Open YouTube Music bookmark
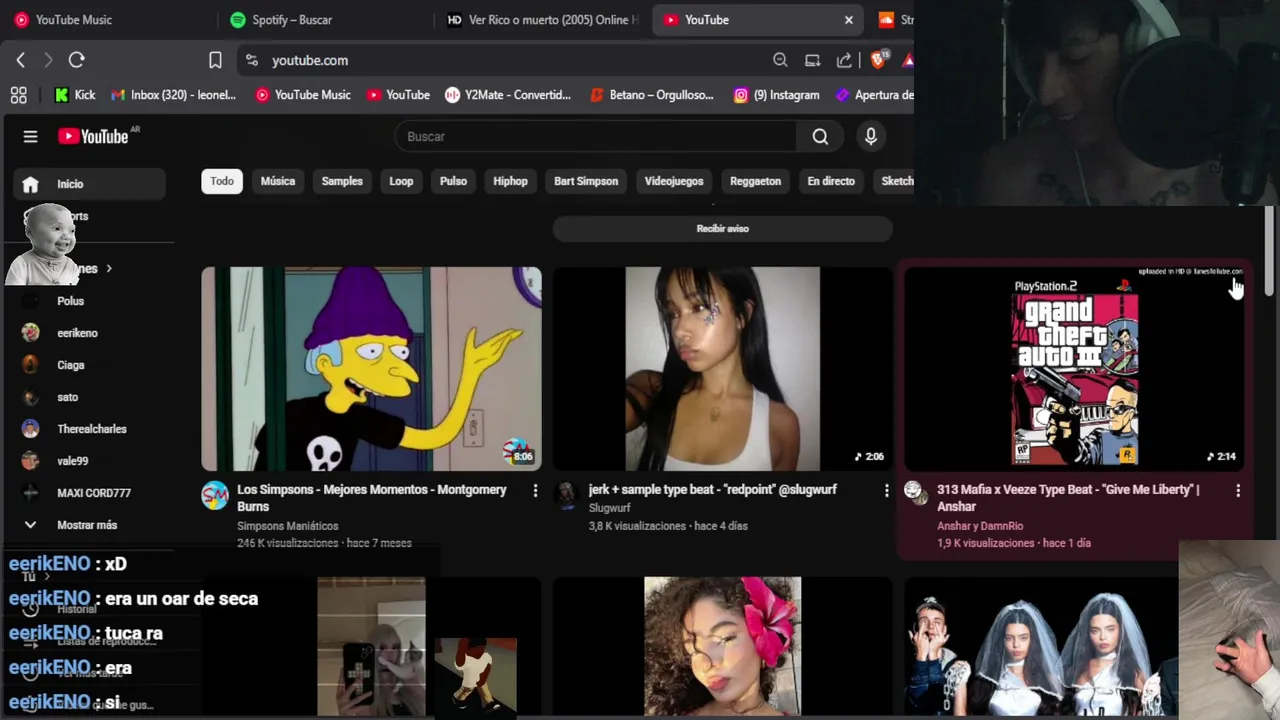Viewport: 1280px width, 720px height. (303, 95)
